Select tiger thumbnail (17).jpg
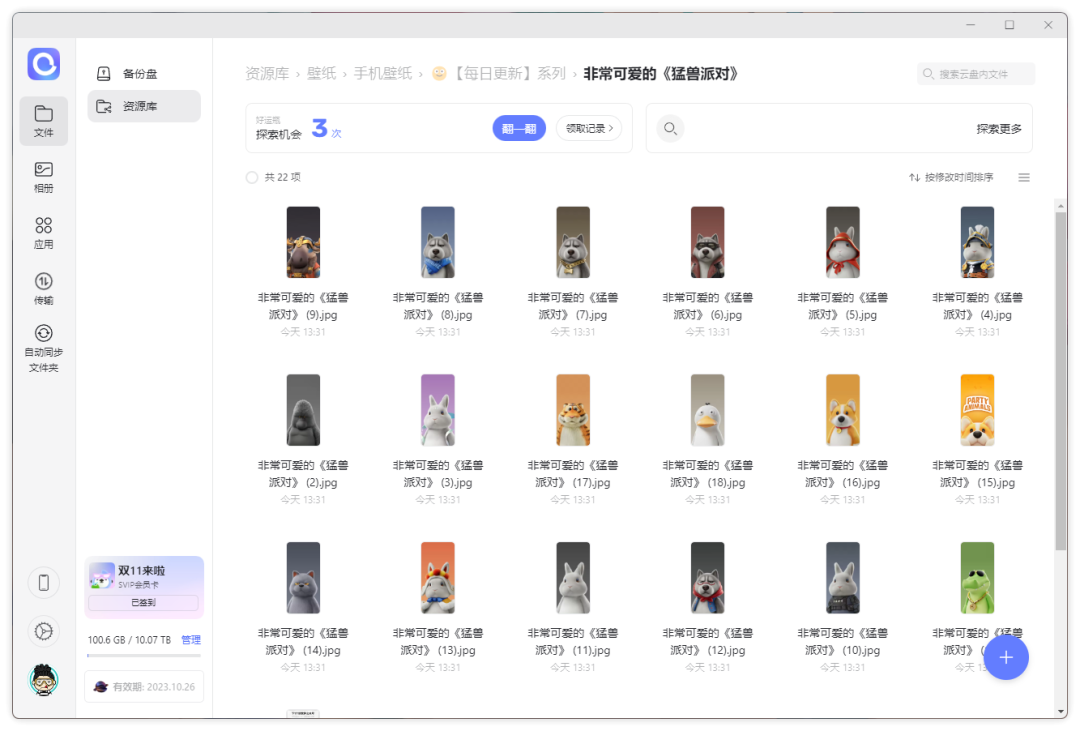 [573, 410]
